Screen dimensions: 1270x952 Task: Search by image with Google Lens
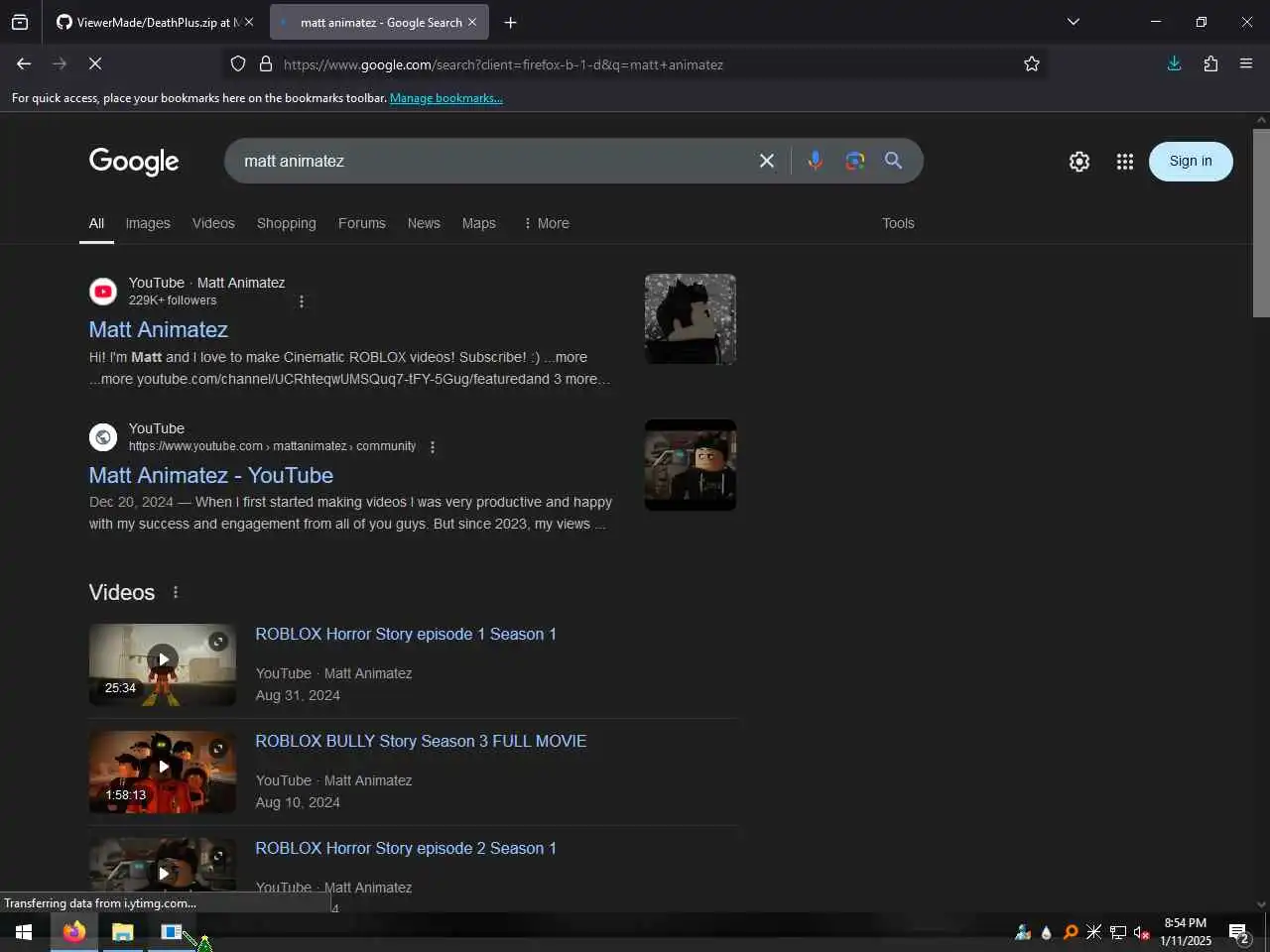pos(855,161)
